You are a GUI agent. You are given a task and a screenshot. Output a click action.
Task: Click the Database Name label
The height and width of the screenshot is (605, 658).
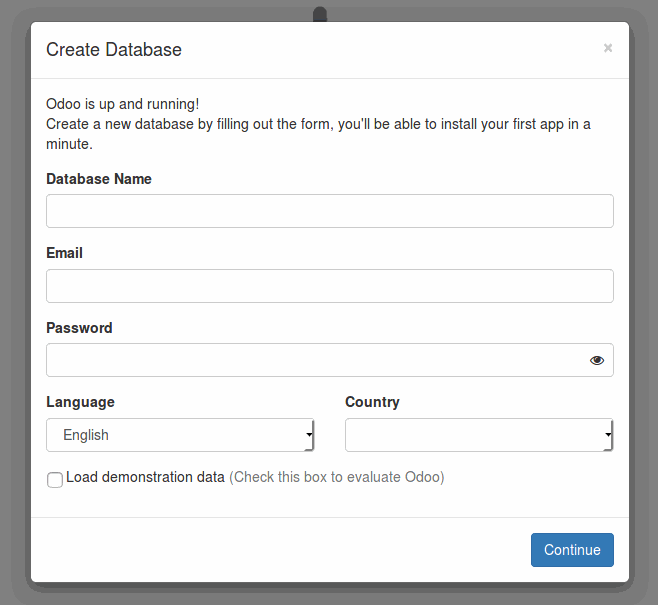pos(99,179)
